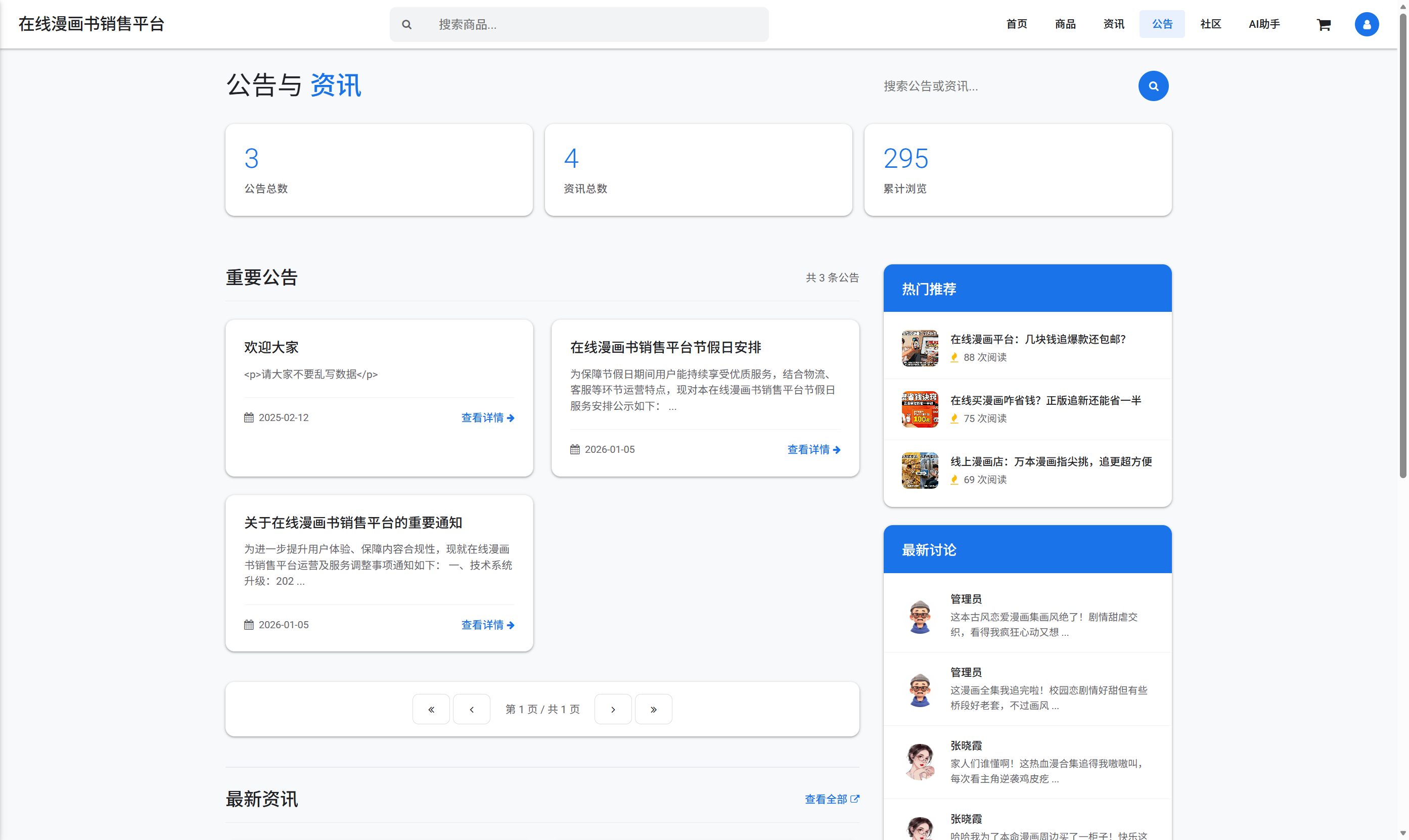Jump to last page using the double-right arrow
The width and height of the screenshot is (1409, 840).
tap(653, 709)
